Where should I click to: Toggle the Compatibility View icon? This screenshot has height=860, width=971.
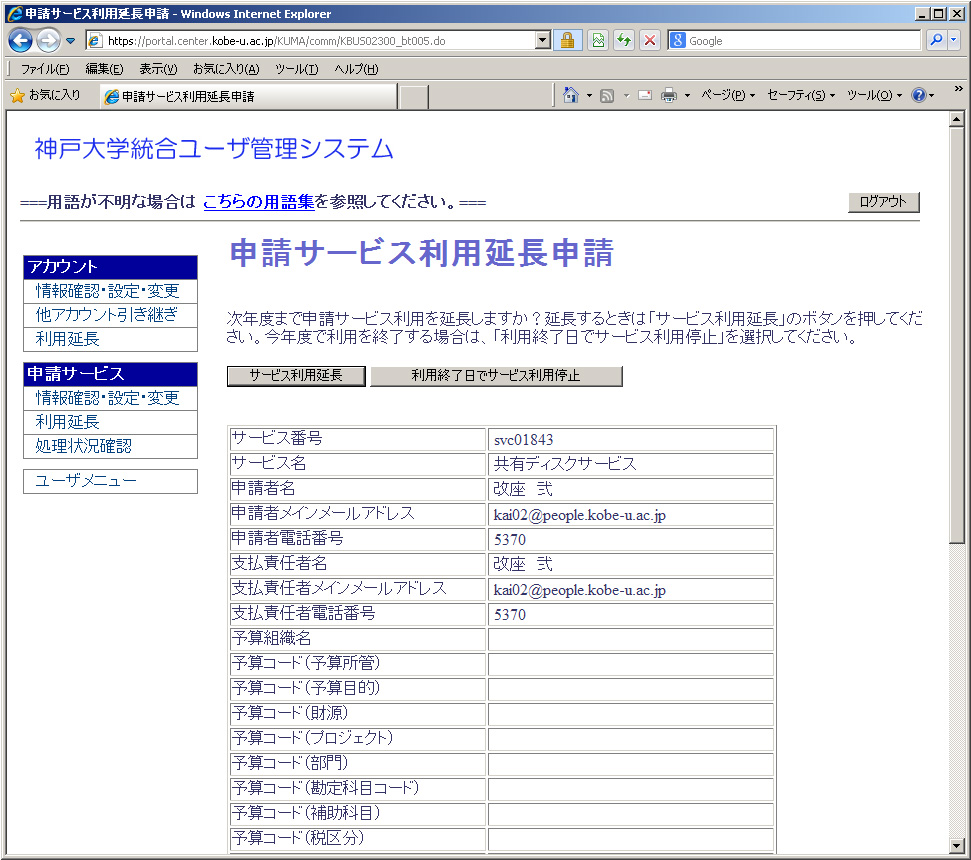pos(598,41)
